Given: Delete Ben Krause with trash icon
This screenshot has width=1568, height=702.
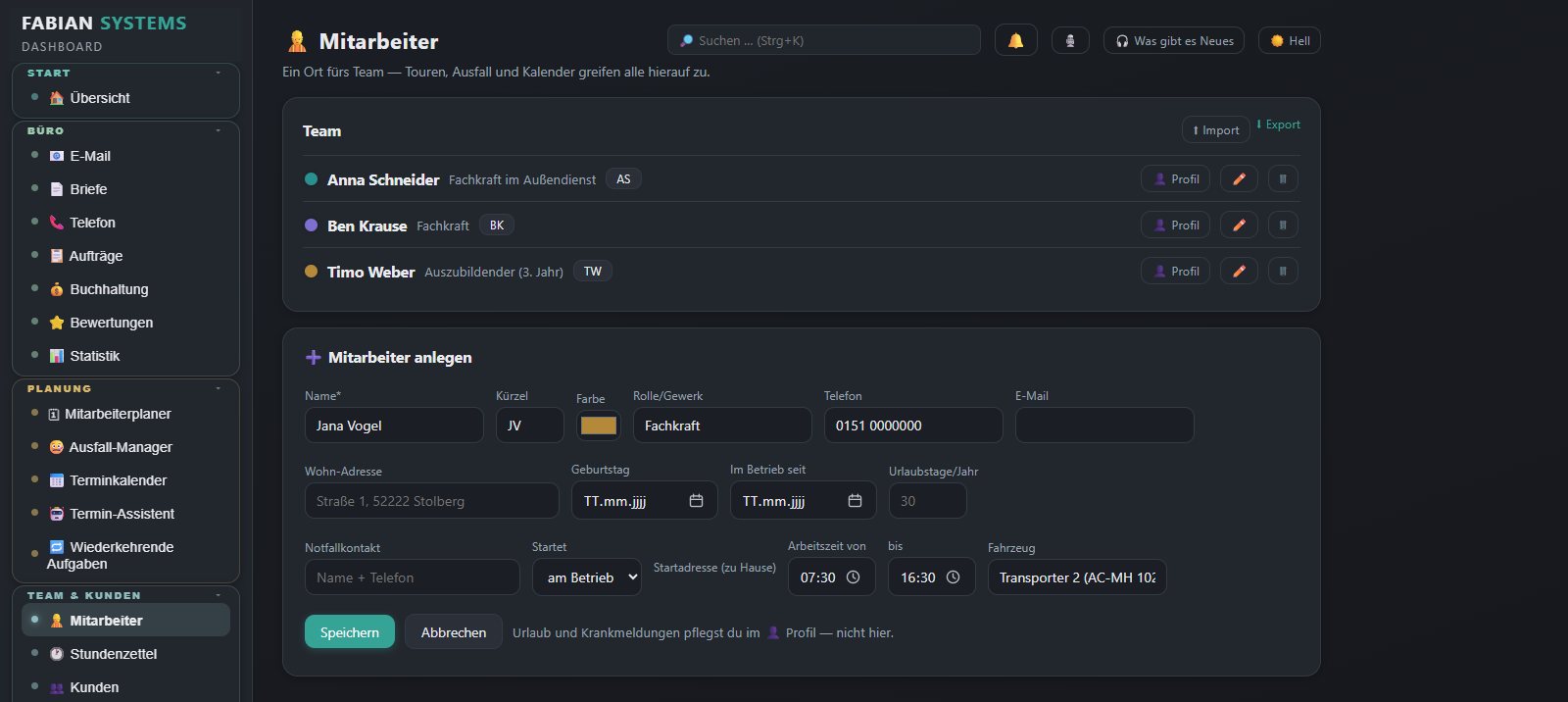Looking at the screenshot, I should point(1283,226).
